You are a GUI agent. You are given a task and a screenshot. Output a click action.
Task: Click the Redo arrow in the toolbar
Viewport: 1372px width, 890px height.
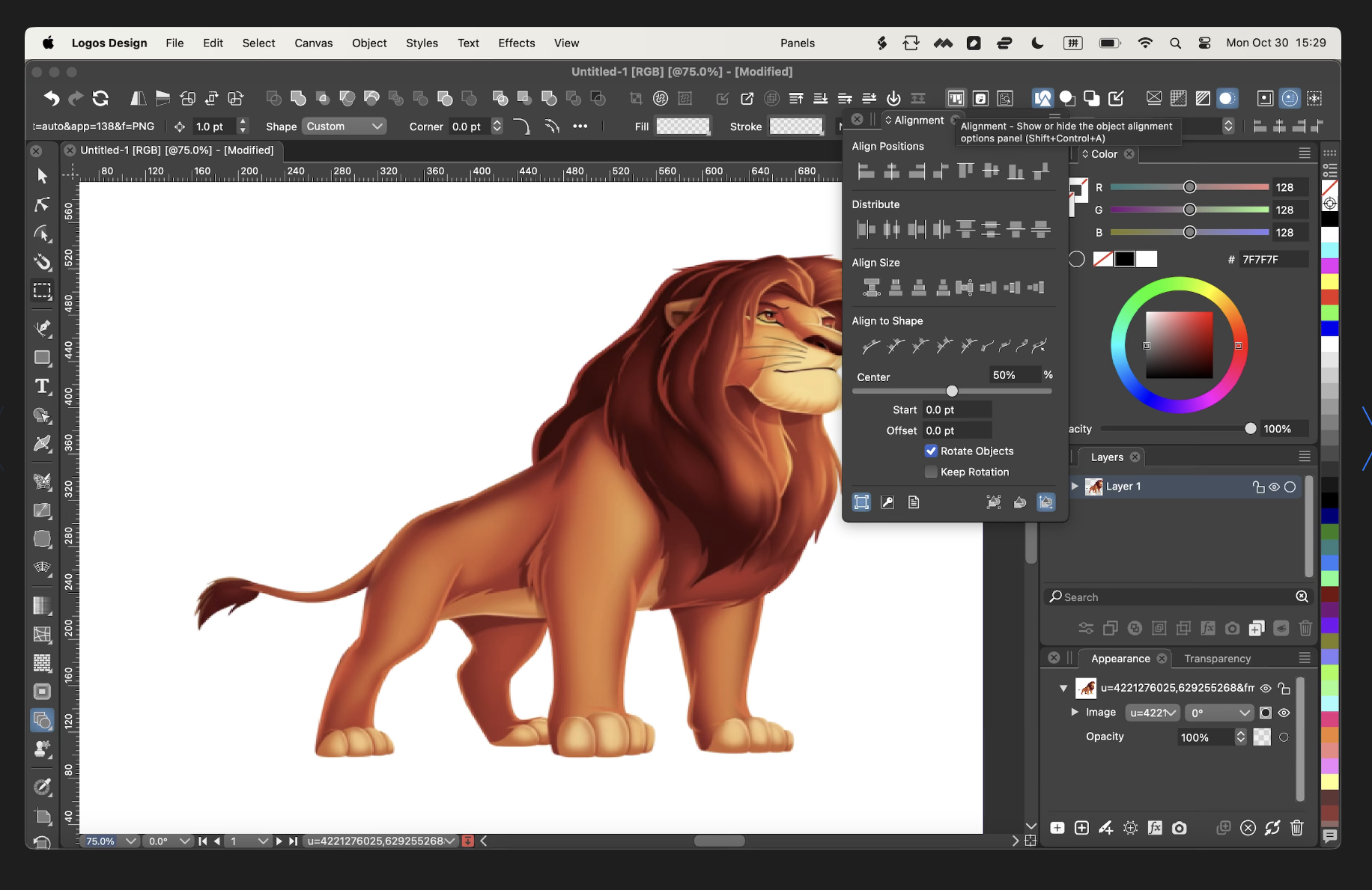(76, 98)
